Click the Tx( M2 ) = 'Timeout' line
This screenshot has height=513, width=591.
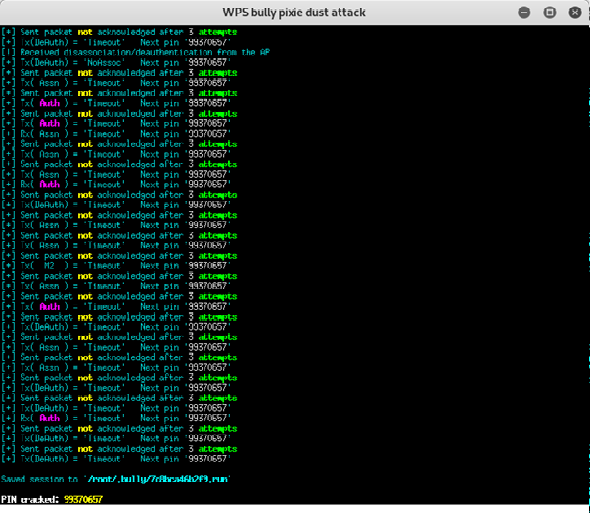pyautogui.click(x=116, y=266)
